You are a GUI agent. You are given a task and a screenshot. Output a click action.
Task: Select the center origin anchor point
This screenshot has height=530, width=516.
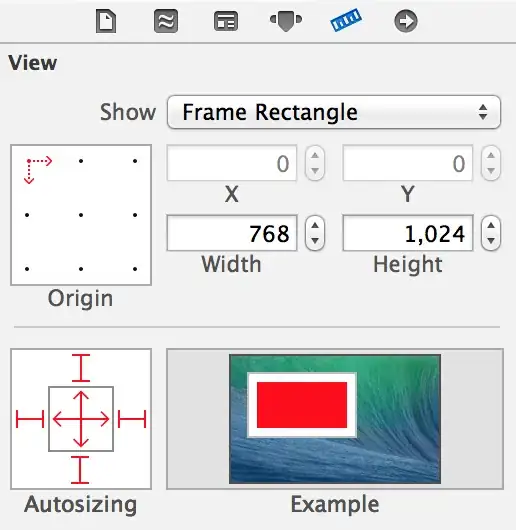point(81,215)
